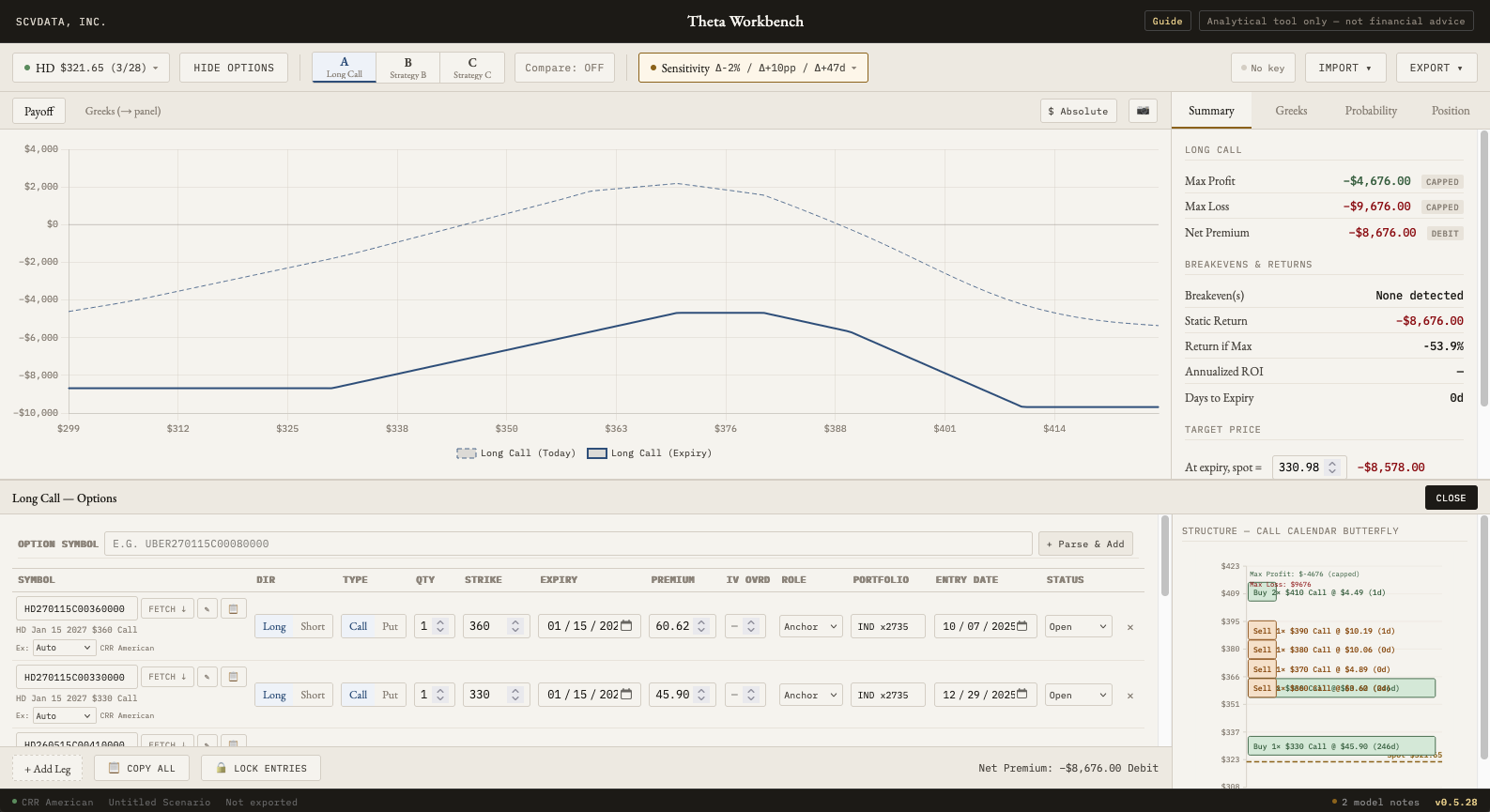Close the Long Call options panel
Screen dimensions: 1490x812
(x=1451, y=498)
